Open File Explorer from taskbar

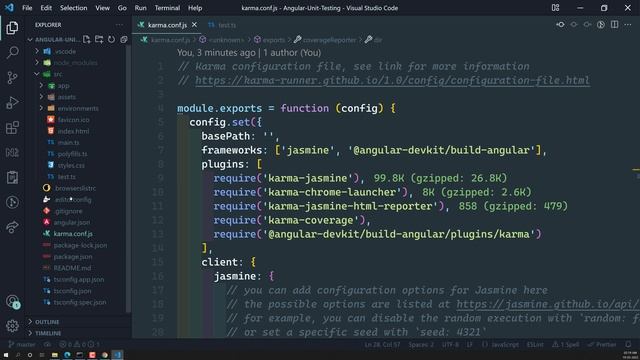point(54,355)
